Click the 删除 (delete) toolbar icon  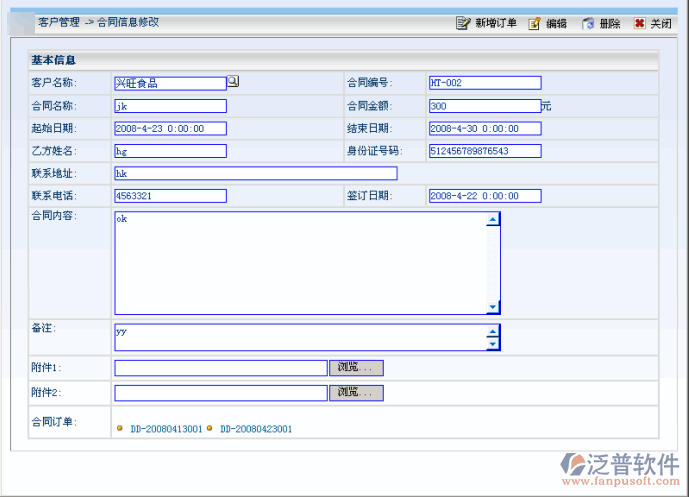(588, 23)
